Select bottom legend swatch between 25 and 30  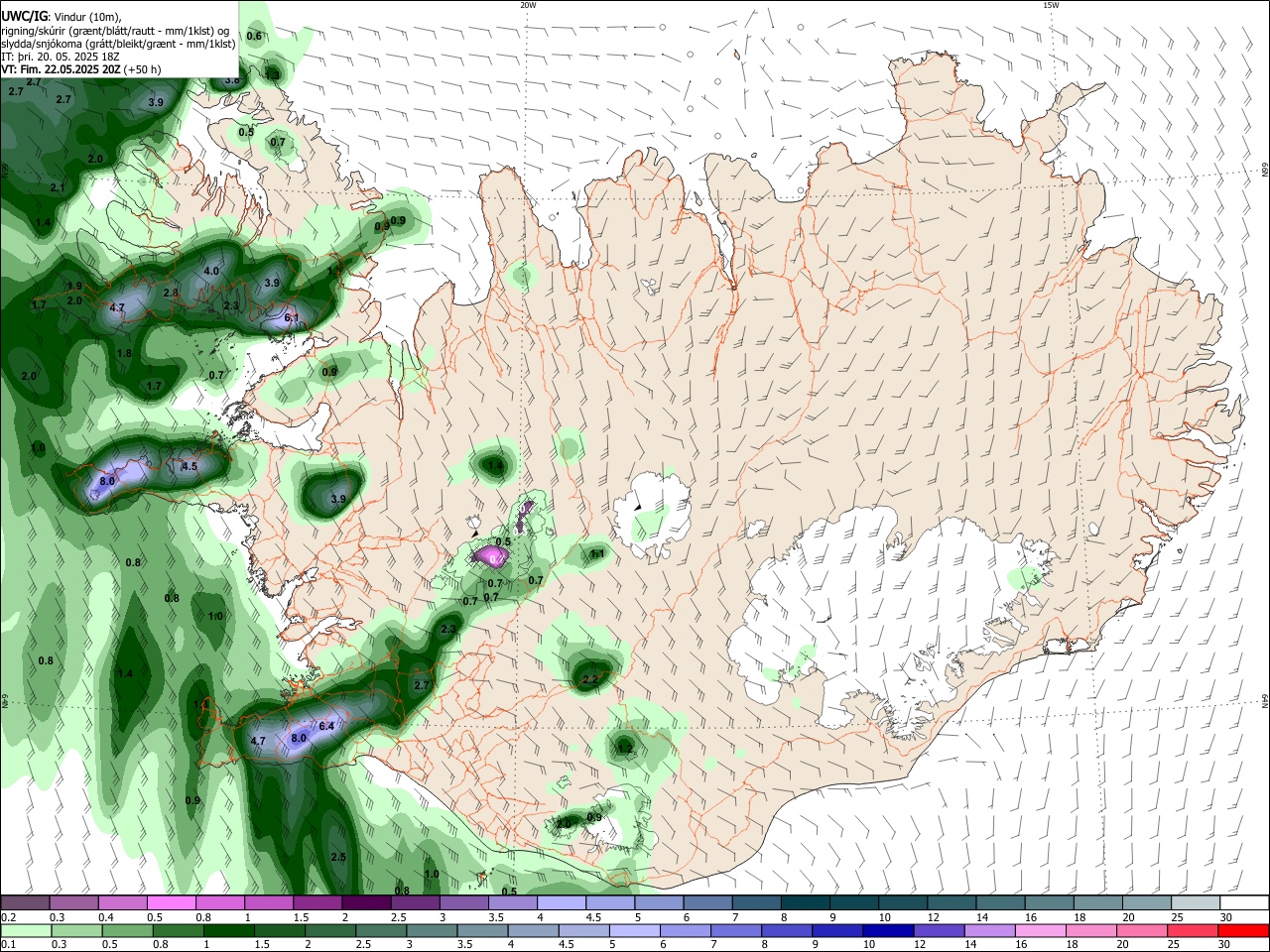coord(1191,930)
